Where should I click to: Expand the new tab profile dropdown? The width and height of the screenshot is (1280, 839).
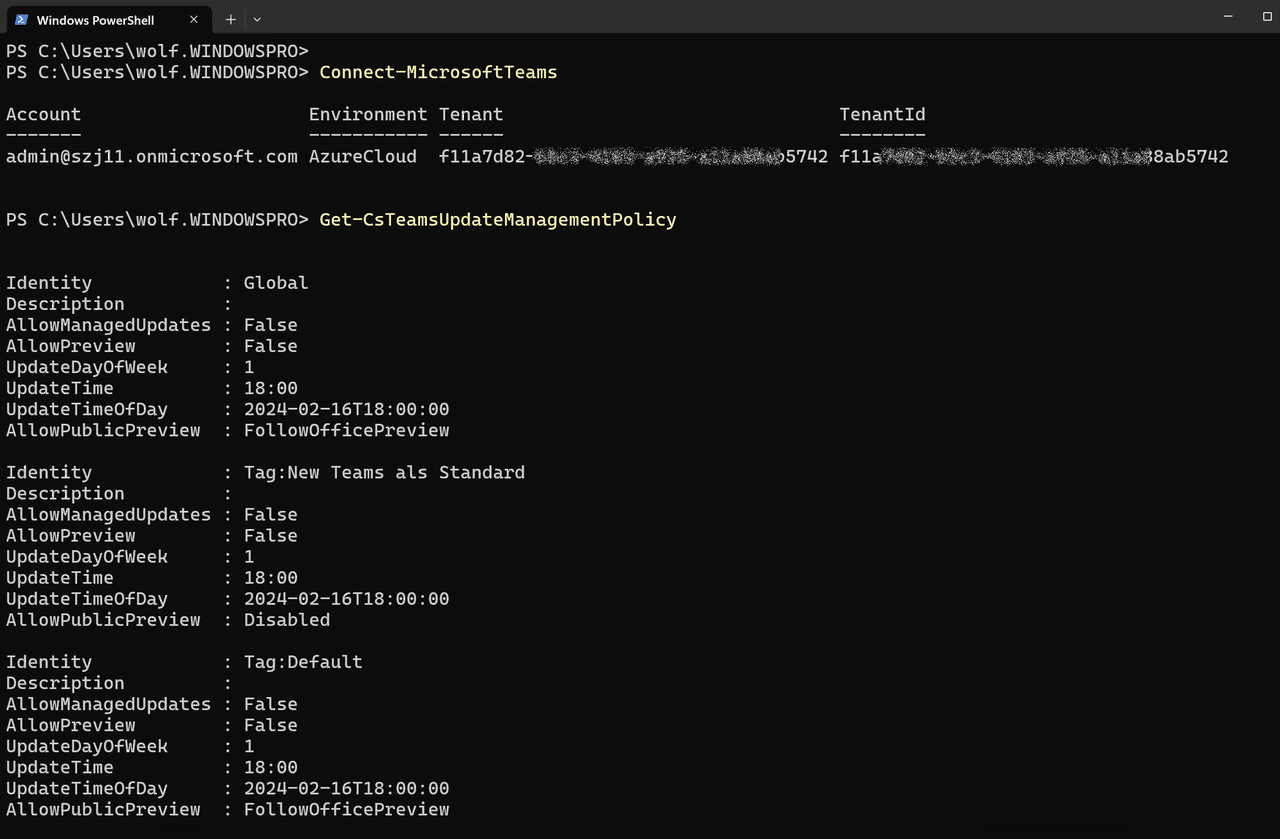pyautogui.click(x=257, y=19)
